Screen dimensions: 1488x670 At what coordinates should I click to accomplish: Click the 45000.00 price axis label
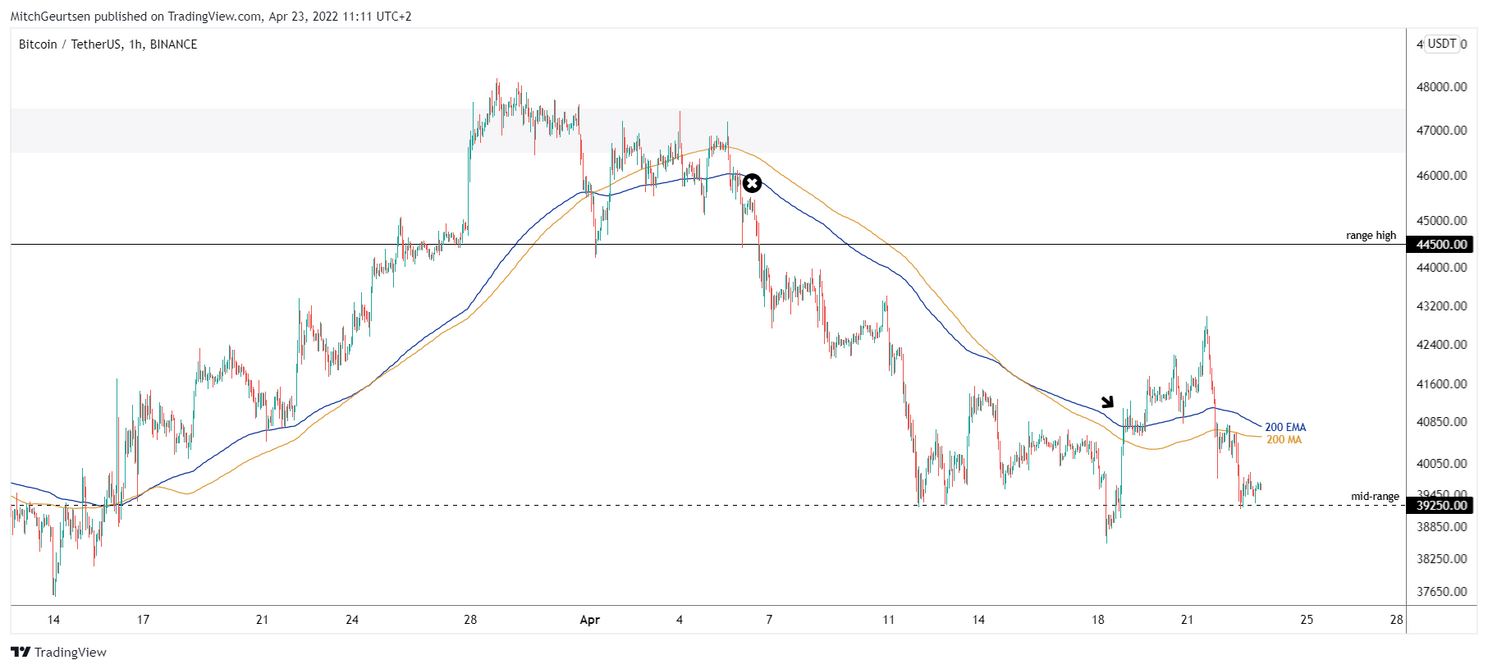[1441, 221]
